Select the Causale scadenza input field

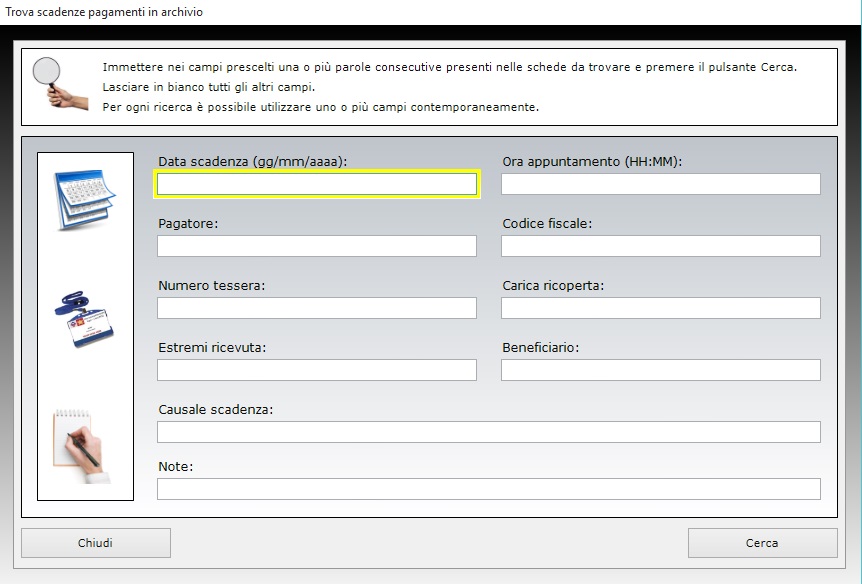tap(488, 432)
